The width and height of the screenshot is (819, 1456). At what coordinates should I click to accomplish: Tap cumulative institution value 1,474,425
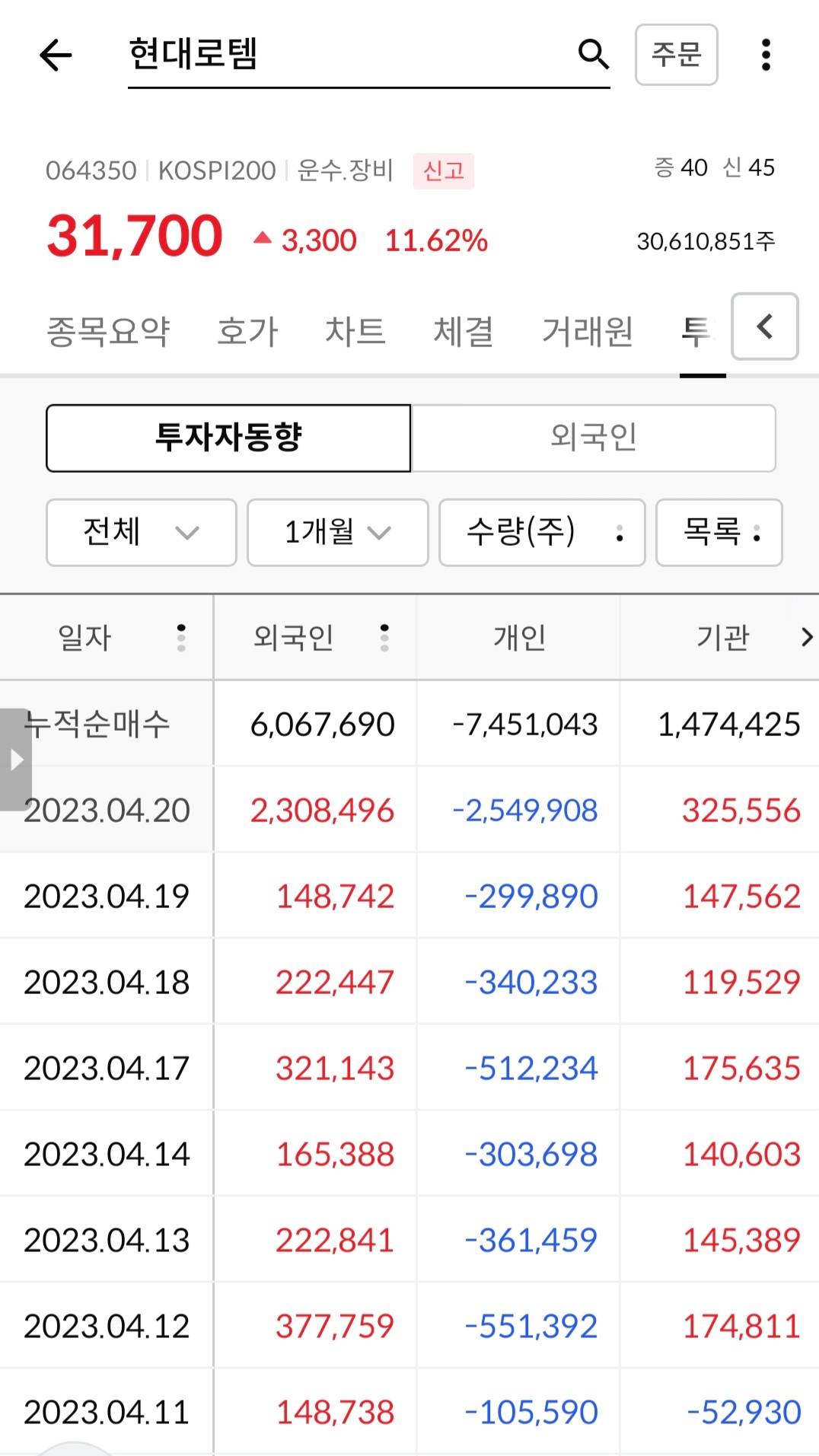[x=729, y=725]
